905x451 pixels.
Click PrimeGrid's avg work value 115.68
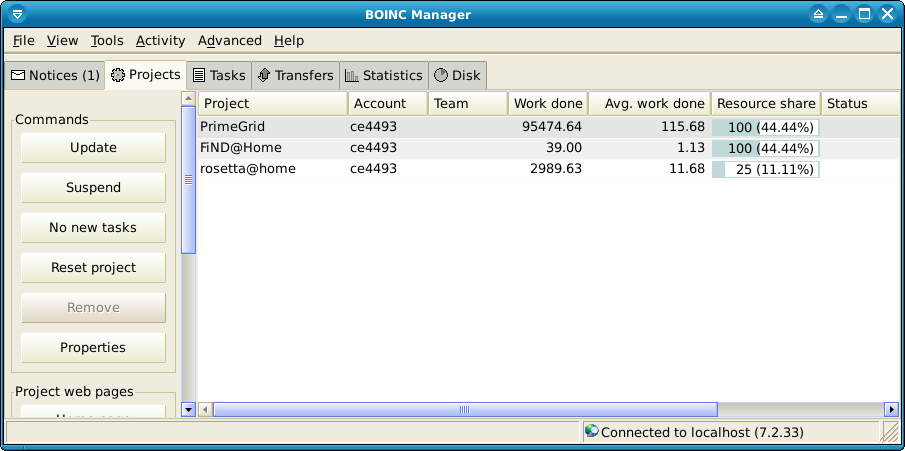[x=683, y=127]
